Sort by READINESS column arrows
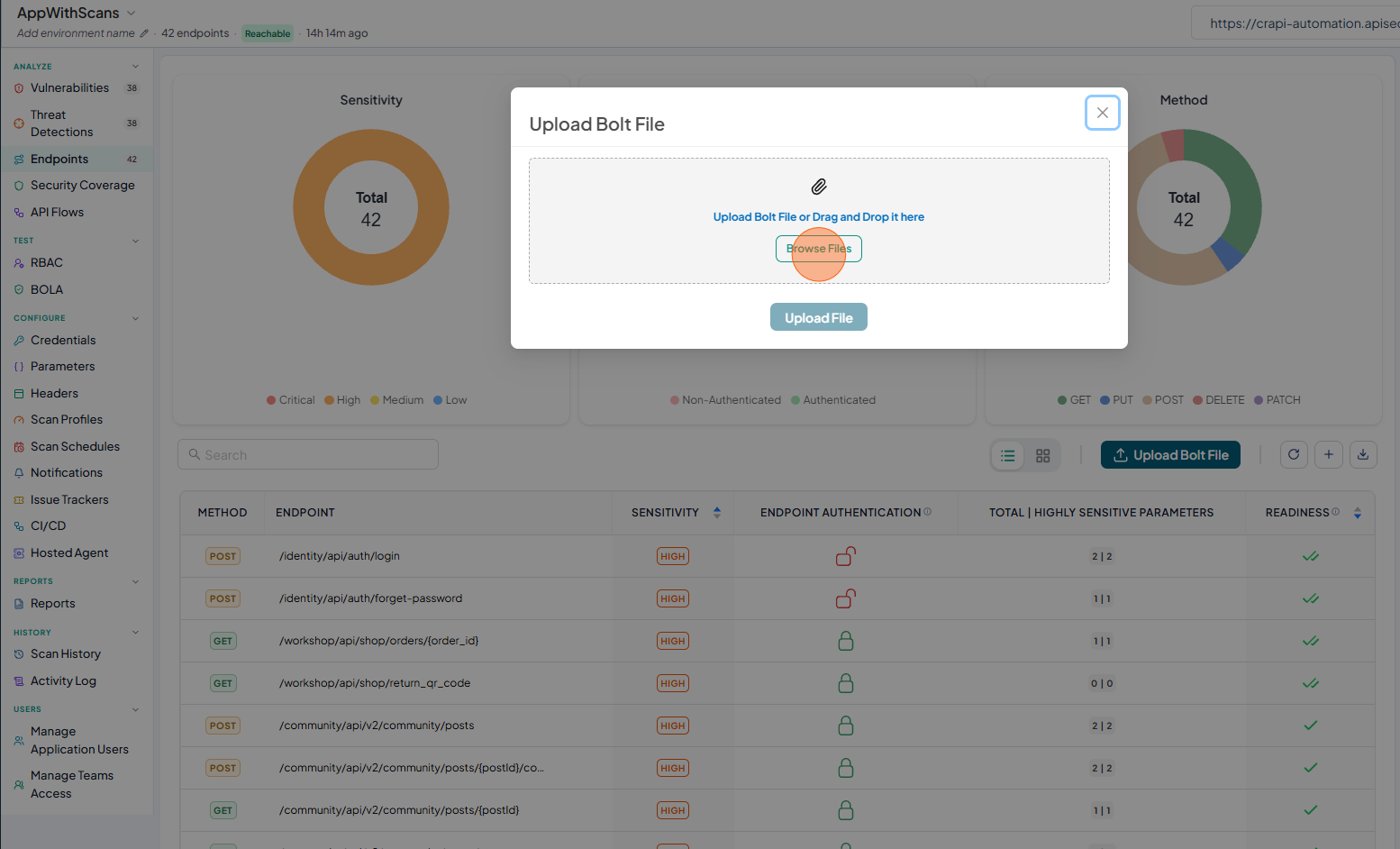The height and width of the screenshot is (849, 1400). [x=1358, y=513]
